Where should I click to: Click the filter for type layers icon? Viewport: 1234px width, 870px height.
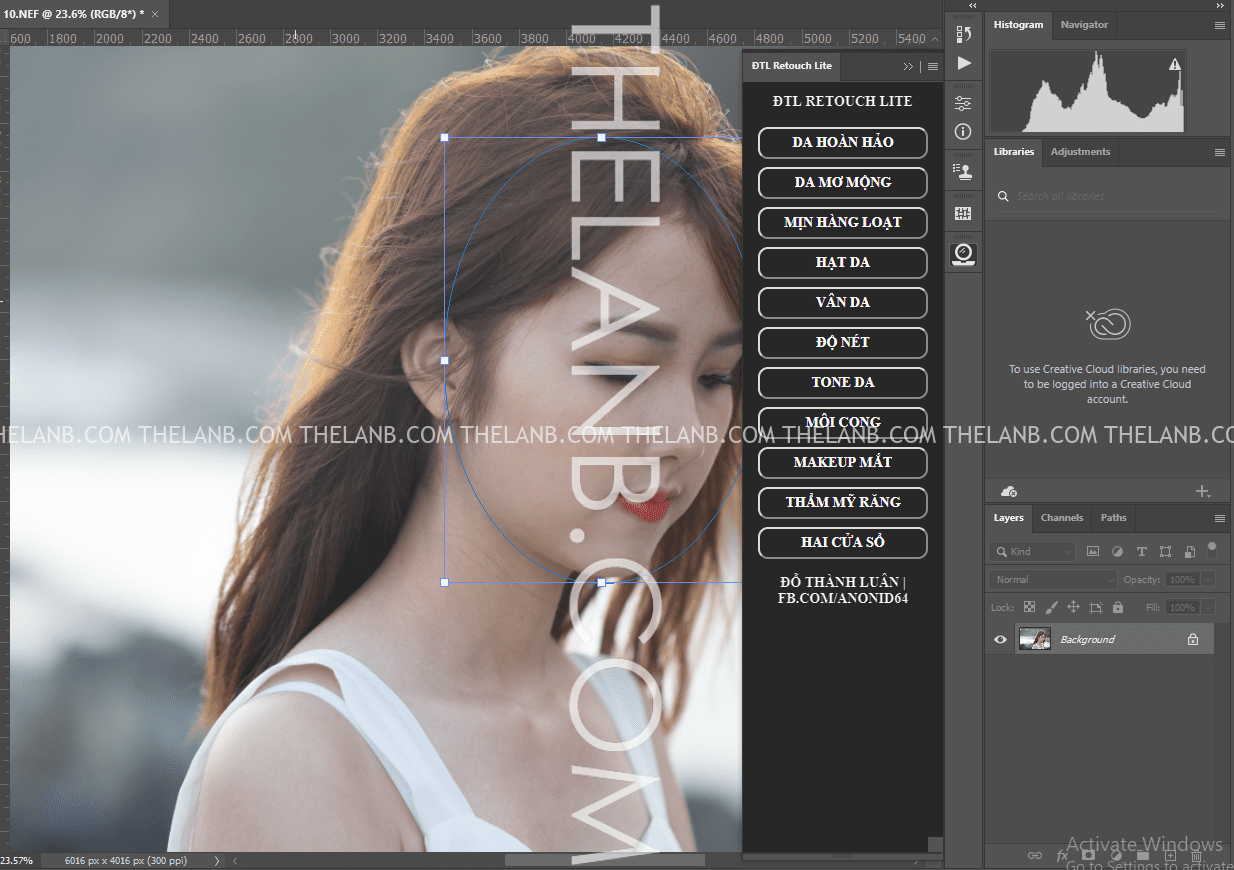[x=1141, y=552]
